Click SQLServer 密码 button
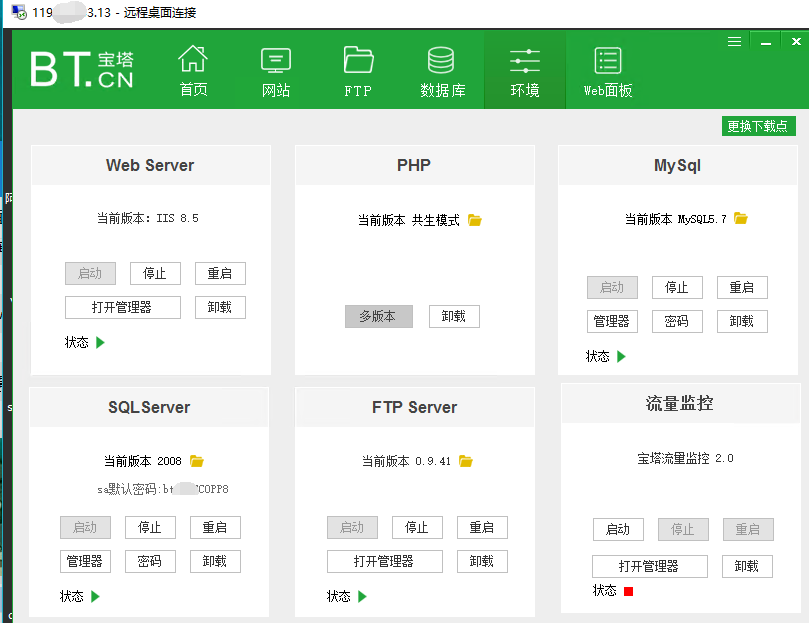The width and height of the screenshot is (809, 623). pyautogui.click(x=150, y=562)
